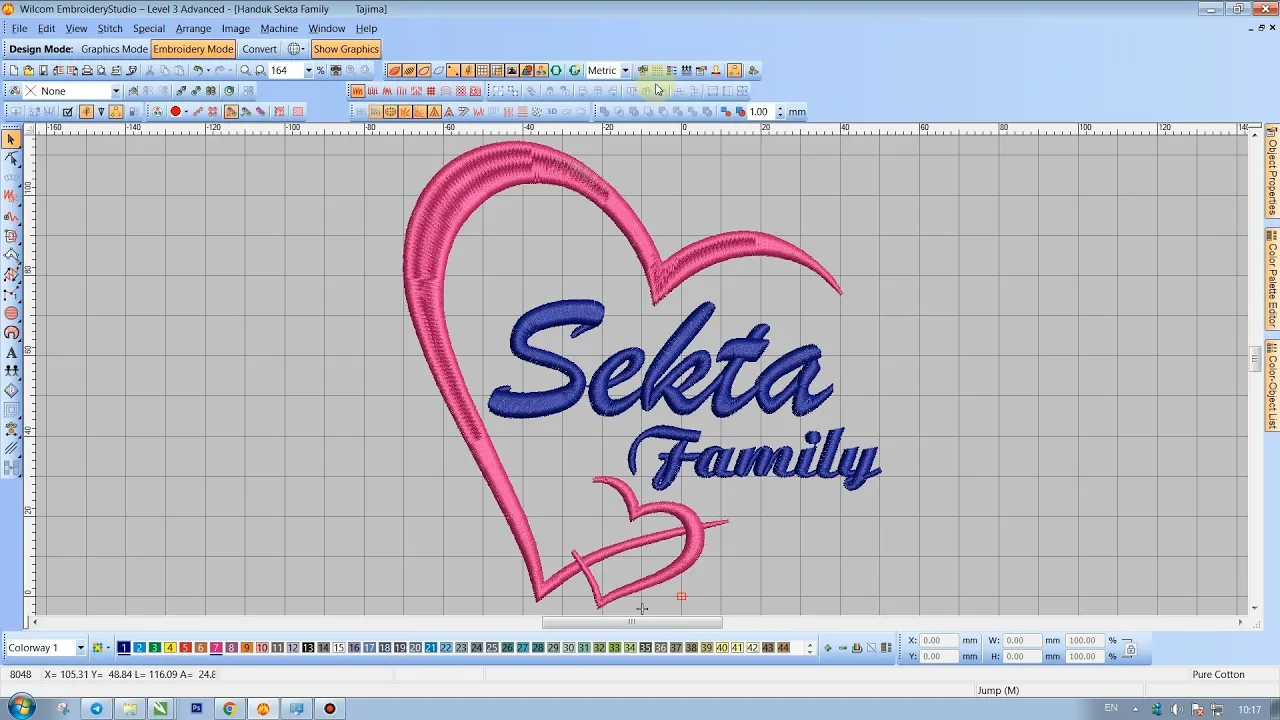
Task: Click the globe icon beside Convert
Action: pos(294,49)
